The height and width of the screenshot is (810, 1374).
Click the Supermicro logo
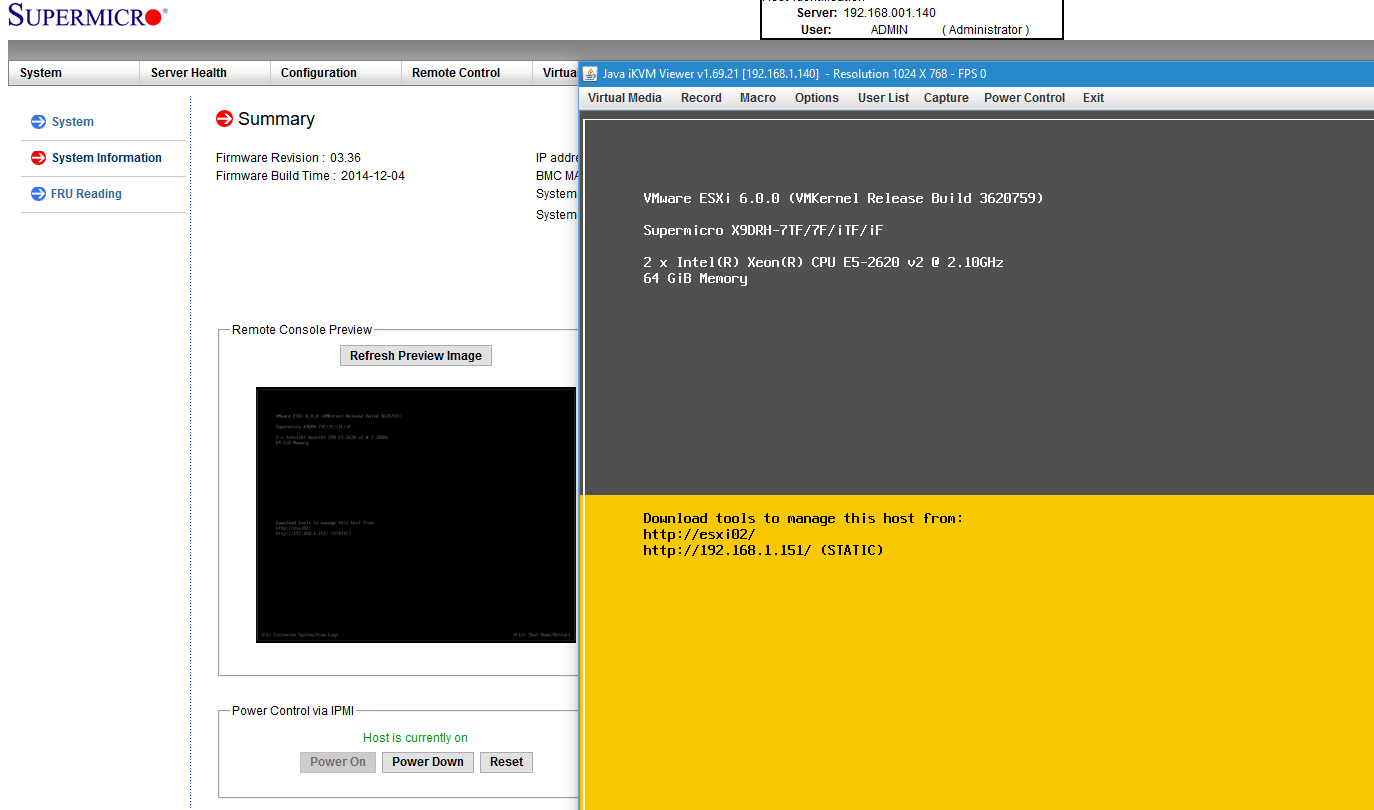tap(88, 16)
